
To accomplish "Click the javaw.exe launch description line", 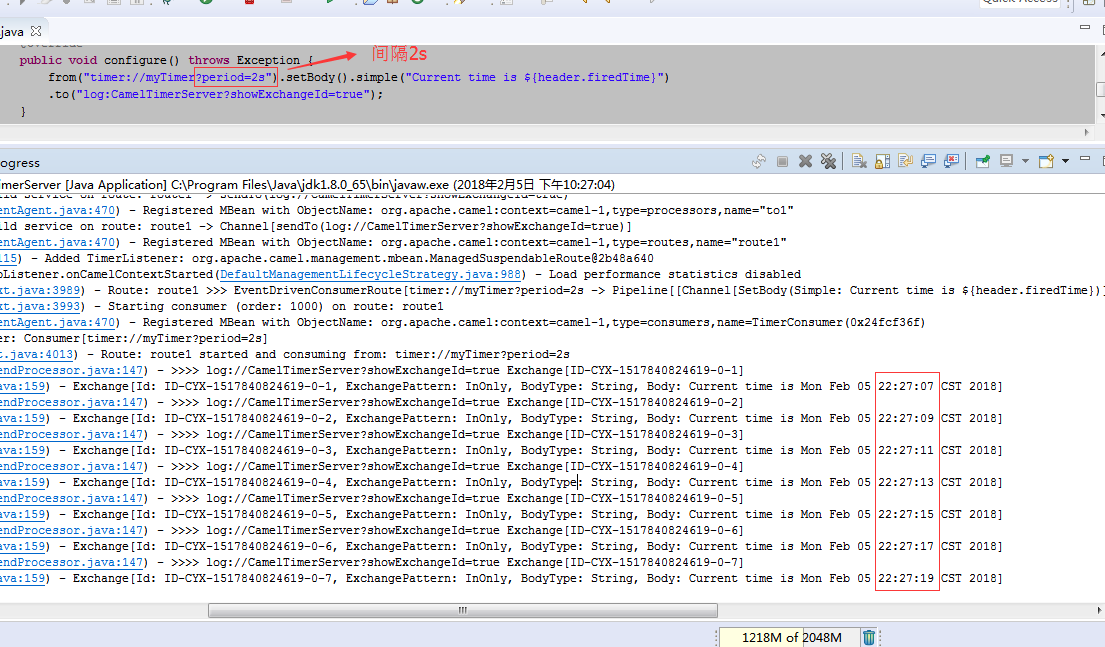I will click(x=307, y=185).
